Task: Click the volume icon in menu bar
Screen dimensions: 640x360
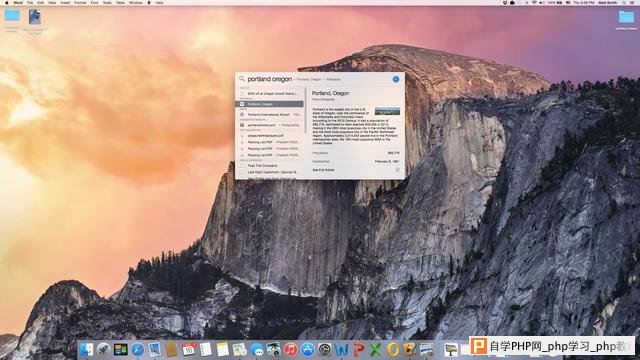Action: tap(542, 2)
